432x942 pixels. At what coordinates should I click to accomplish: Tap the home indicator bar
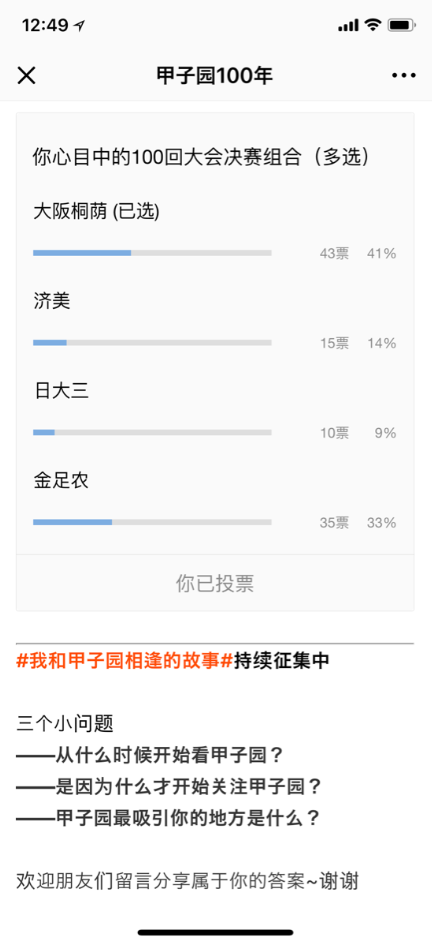click(x=215, y=932)
